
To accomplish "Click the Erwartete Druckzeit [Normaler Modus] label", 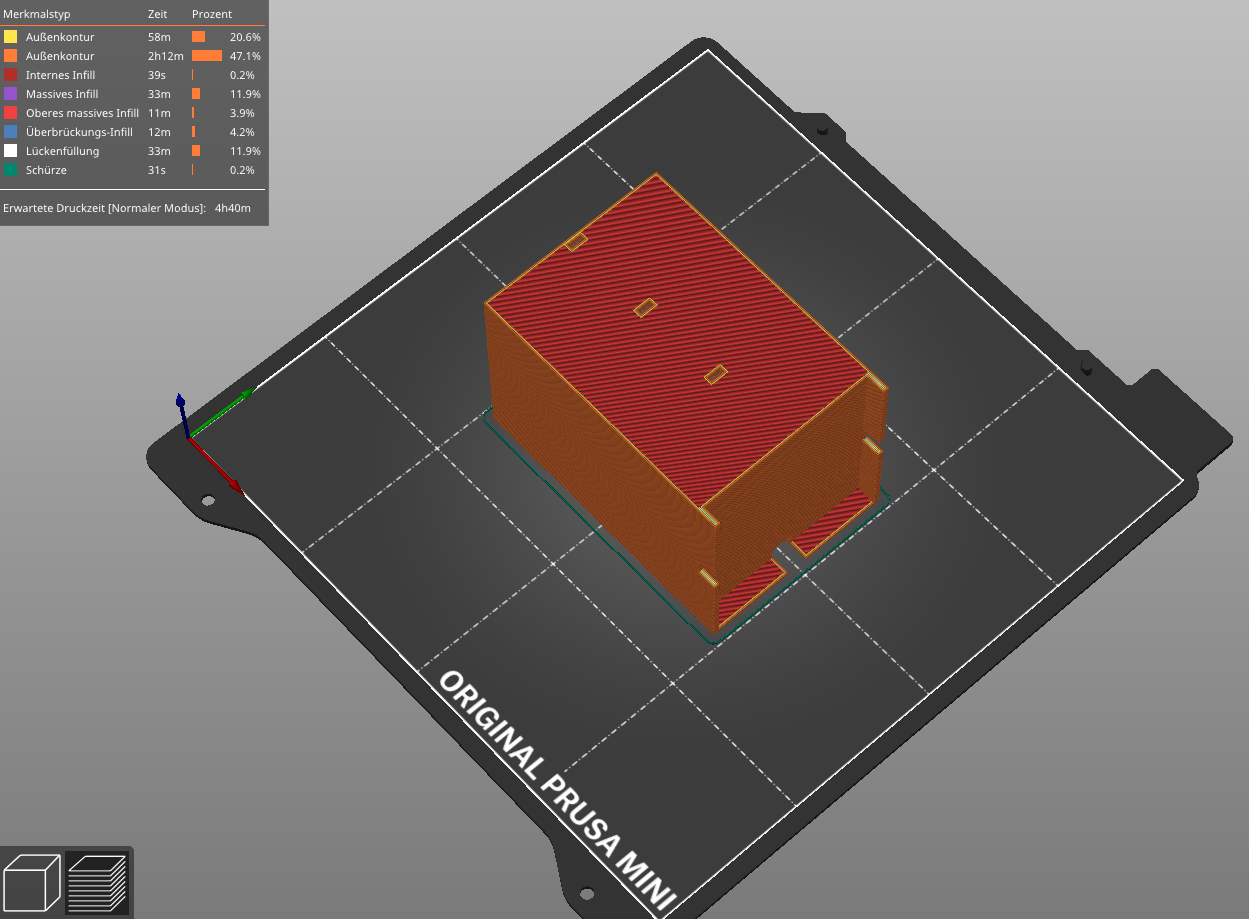I will pos(104,208).
